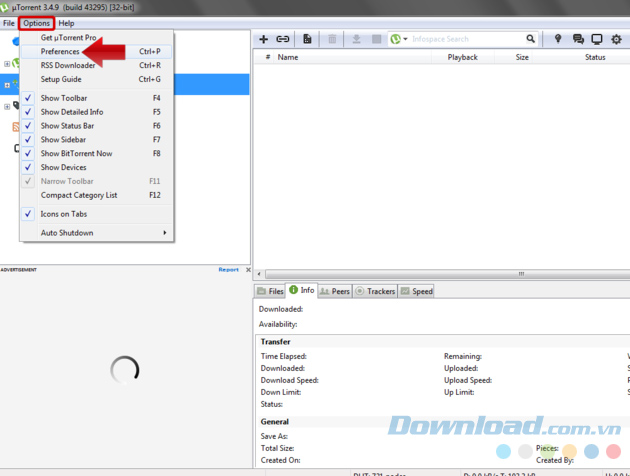
Task: Click the General section heading
Action: pyautogui.click(x=274, y=422)
